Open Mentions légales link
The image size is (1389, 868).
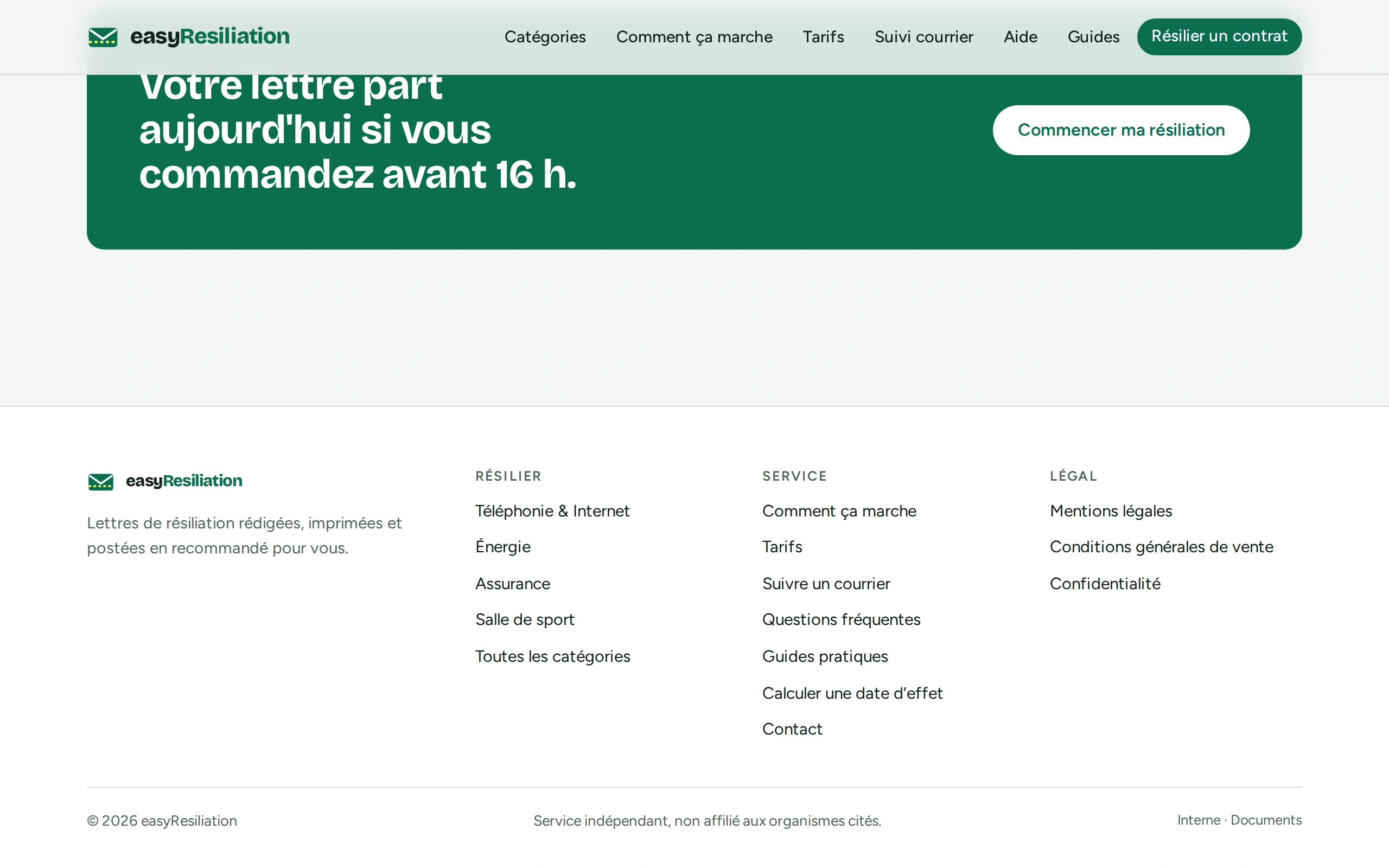[x=1111, y=511]
